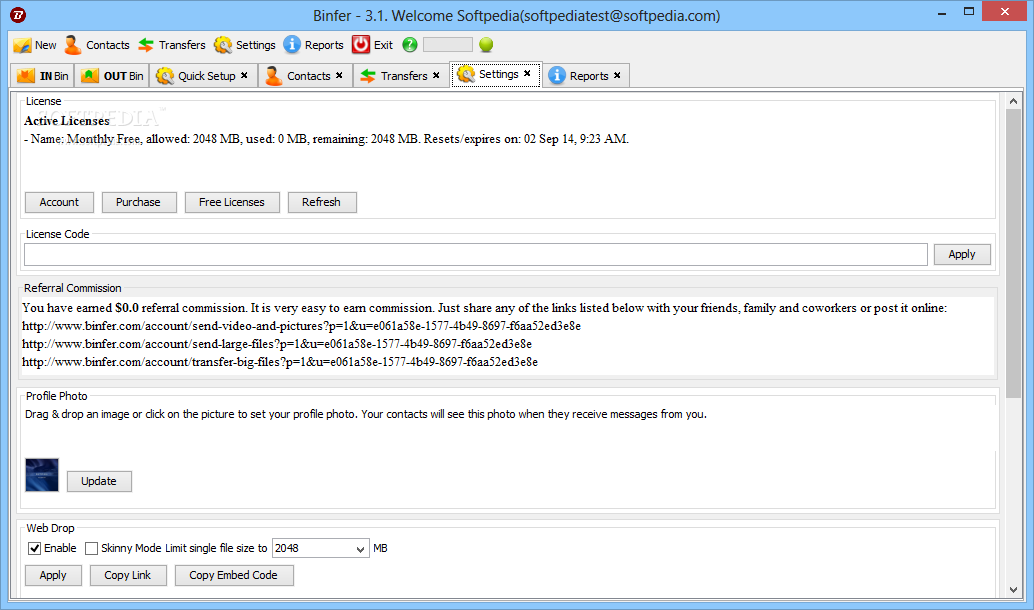Close the Settings tab
The height and width of the screenshot is (610, 1034).
point(527,74)
